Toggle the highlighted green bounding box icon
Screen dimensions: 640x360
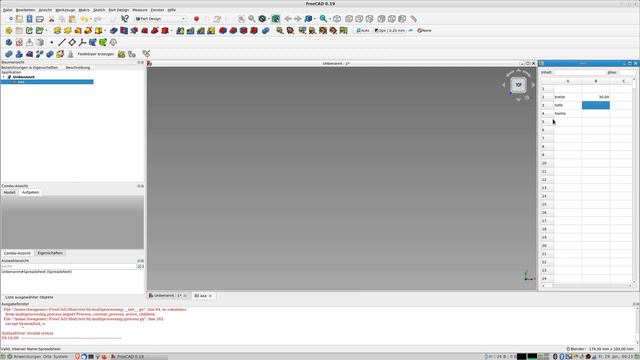276,19
